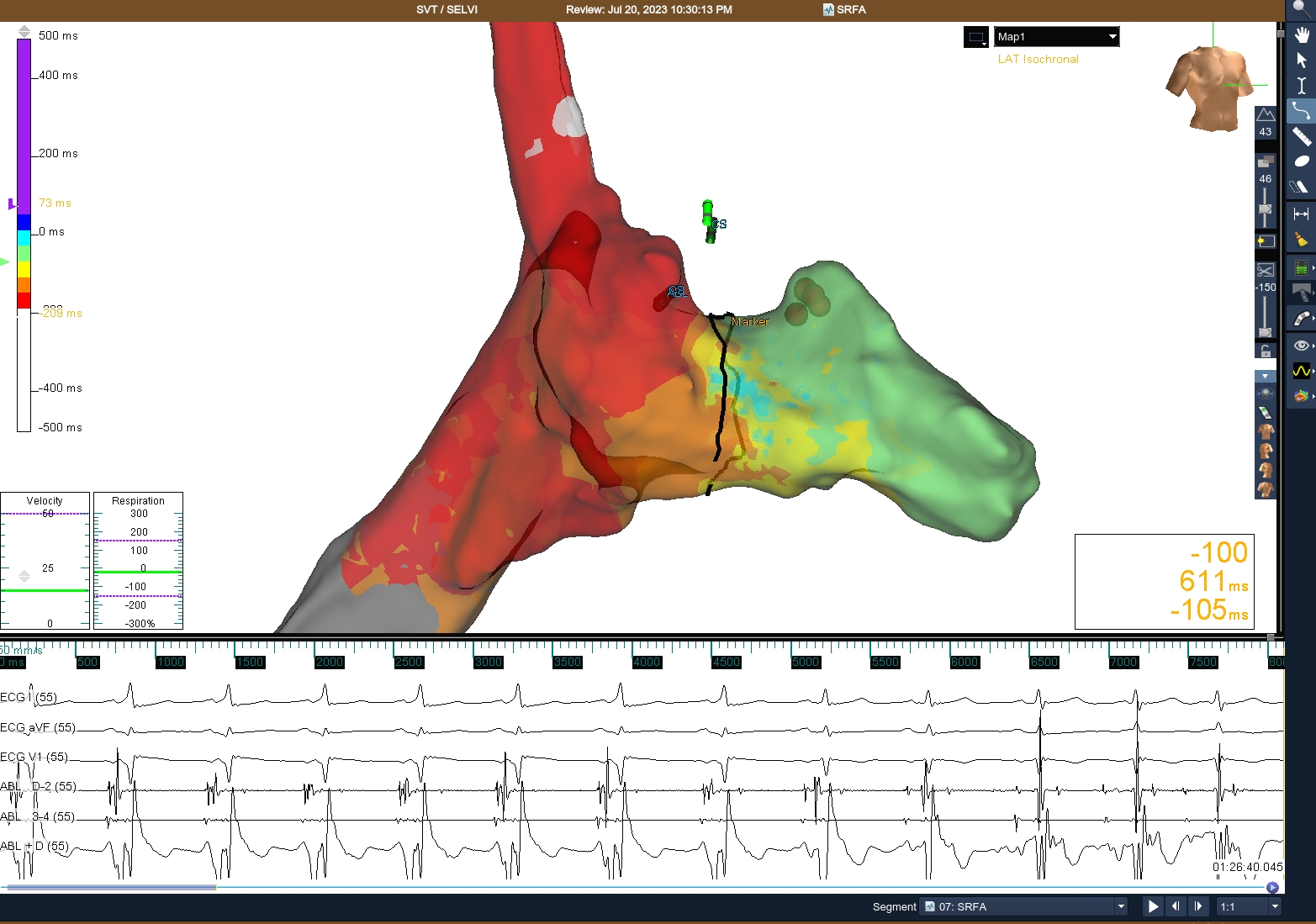1316x924 pixels.
Task: Open the 1:1 playback speed dropdown
Action: click(1275, 906)
